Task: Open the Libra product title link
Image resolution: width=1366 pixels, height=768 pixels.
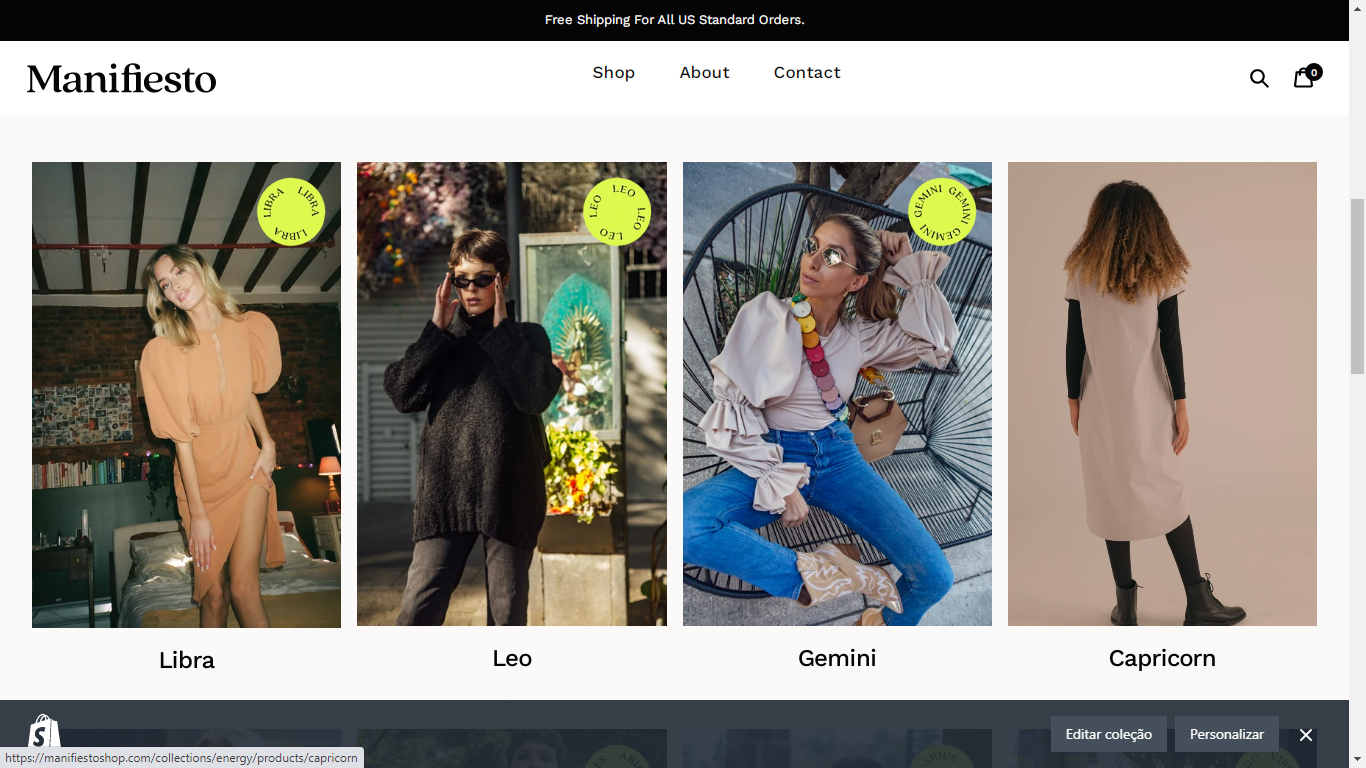Action: [x=187, y=660]
